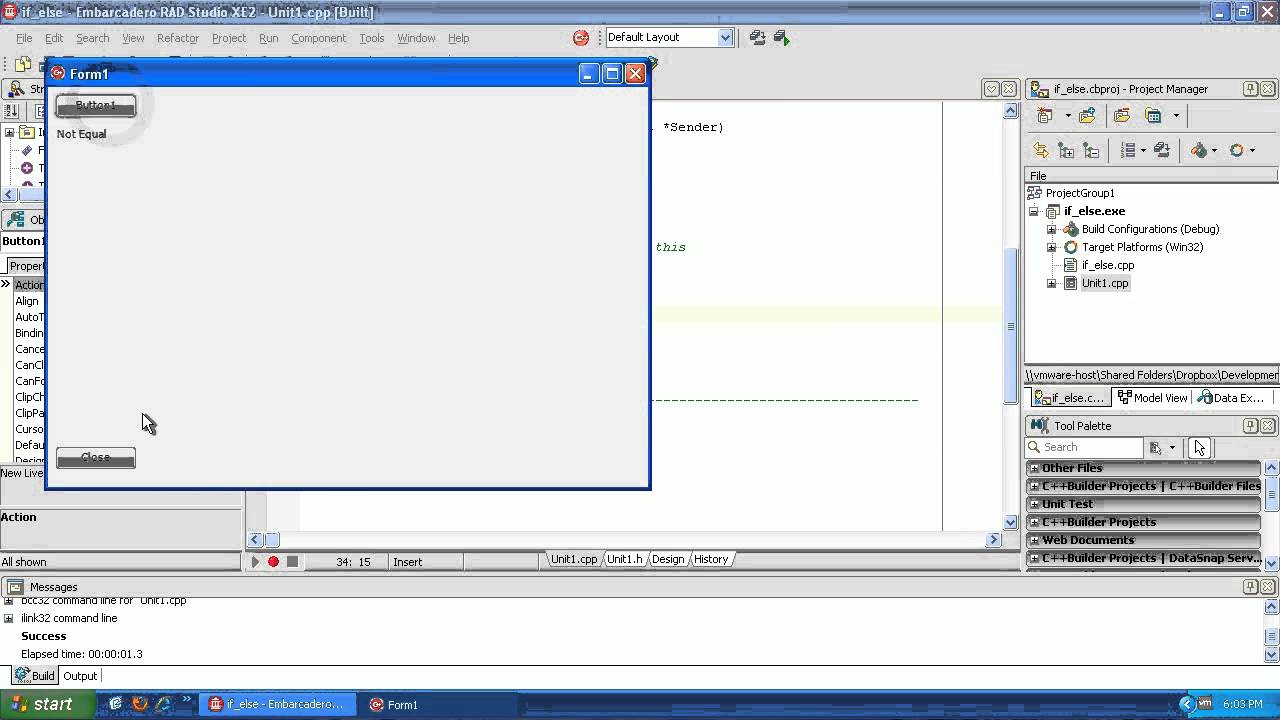Open the Component menu

pyautogui.click(x=318, y=38)
